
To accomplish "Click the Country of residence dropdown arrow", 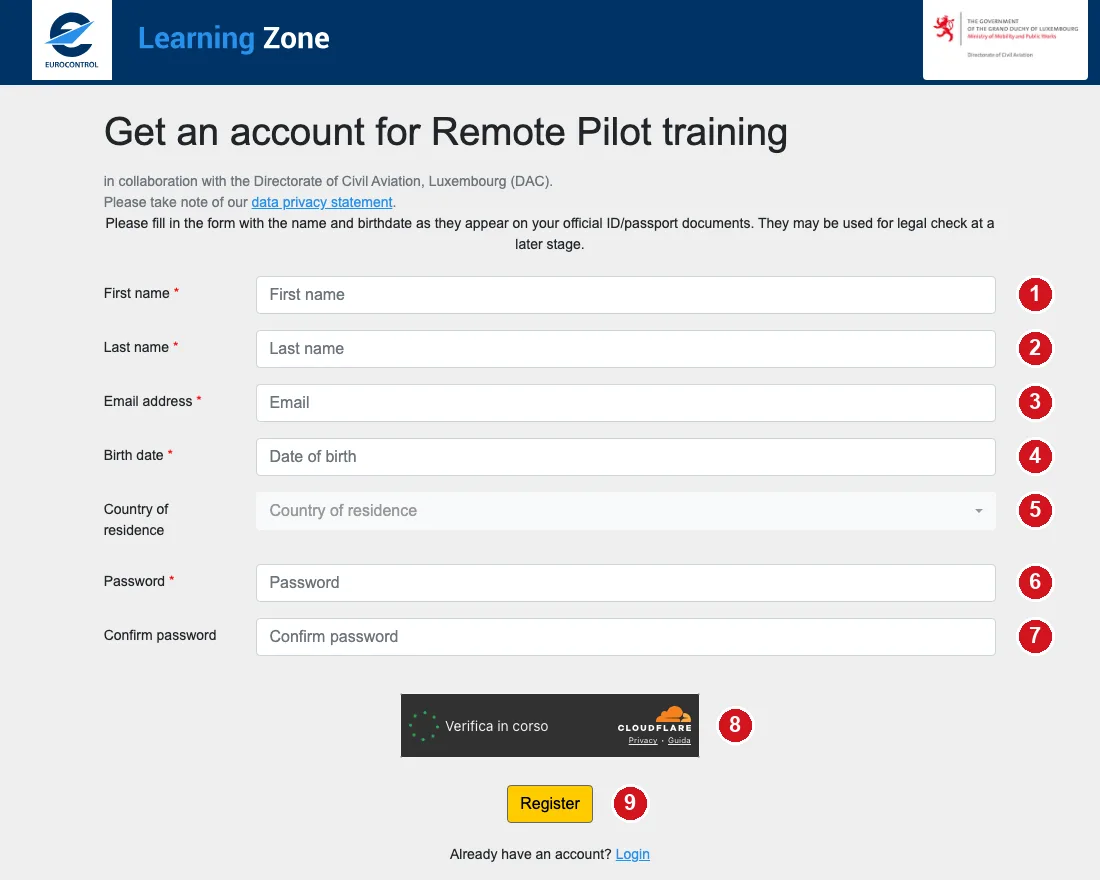I will (979, 511).
